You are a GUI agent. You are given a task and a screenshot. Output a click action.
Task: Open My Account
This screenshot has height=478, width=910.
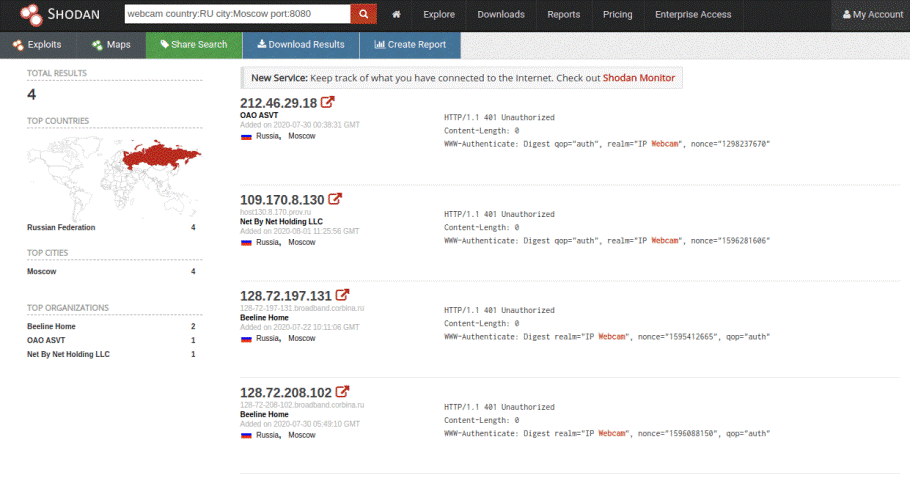(x=873, y=15)
